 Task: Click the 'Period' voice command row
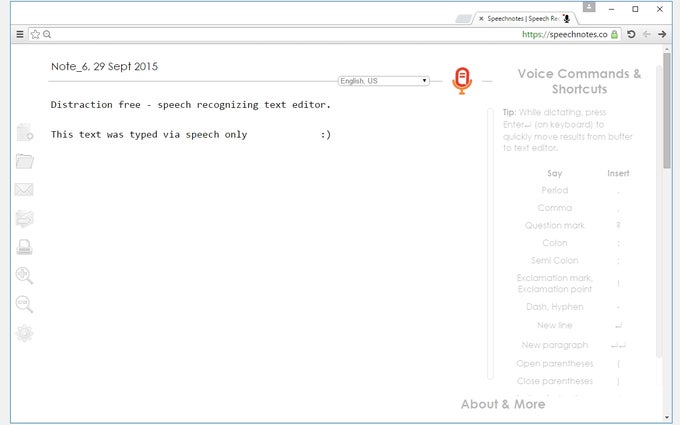[579, 190]
